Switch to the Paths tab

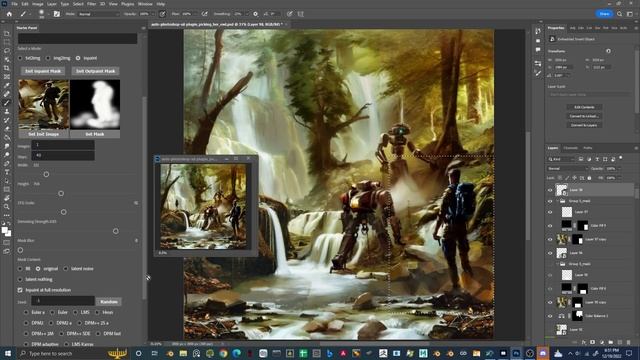(587, 148)
